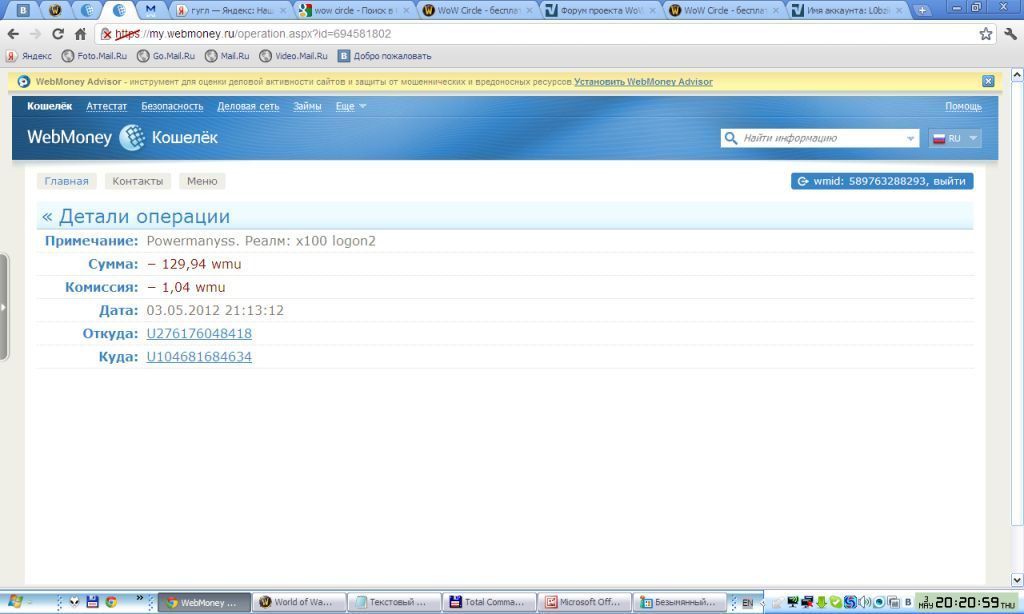Click the WebMoney globe logo
Image resolution: width=1024 pixels, height=614 pixels.
[132, 138]
